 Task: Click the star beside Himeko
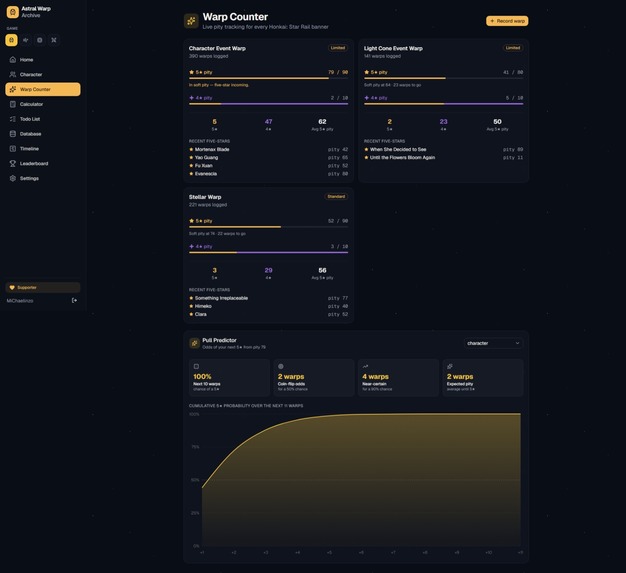pos(191,306)
